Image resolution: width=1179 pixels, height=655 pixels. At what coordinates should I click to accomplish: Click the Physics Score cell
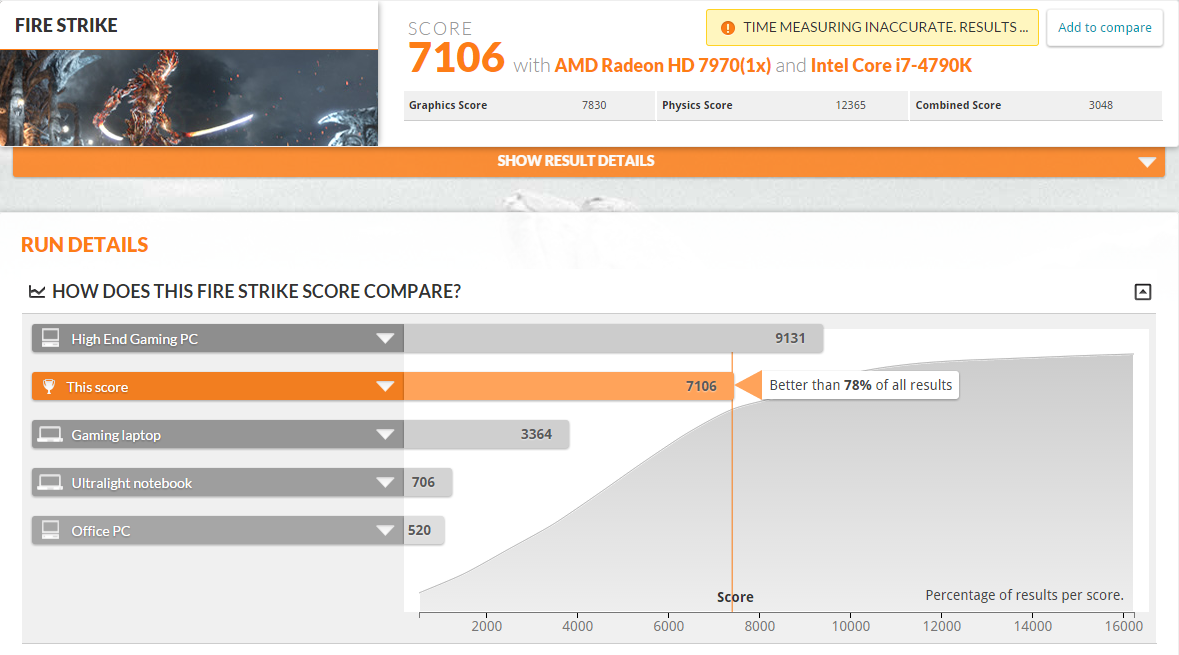coord(782,105)
